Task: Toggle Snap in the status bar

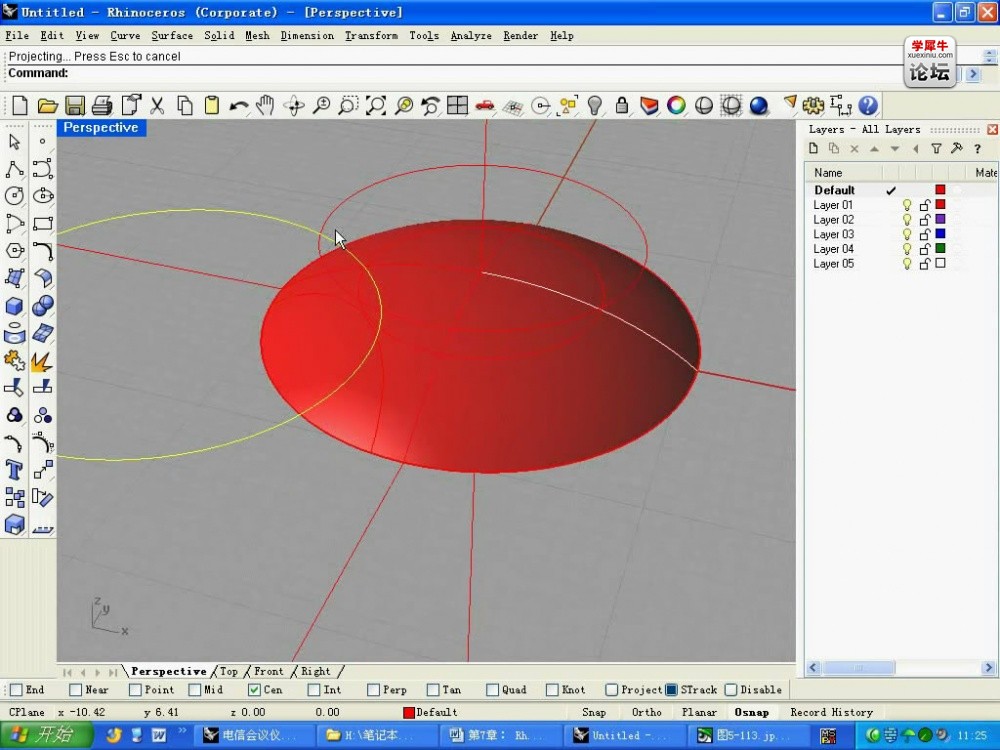Action: (x=594, y=712)
